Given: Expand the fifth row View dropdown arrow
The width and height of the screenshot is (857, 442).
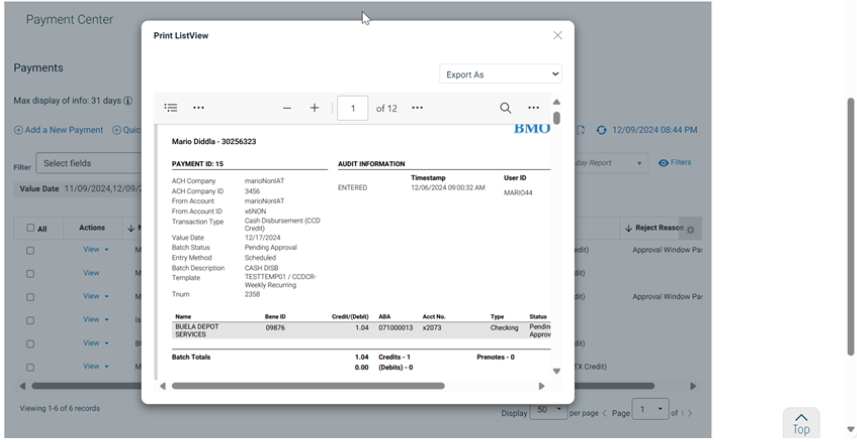Looking at the screenshot, I should point(107,343).
